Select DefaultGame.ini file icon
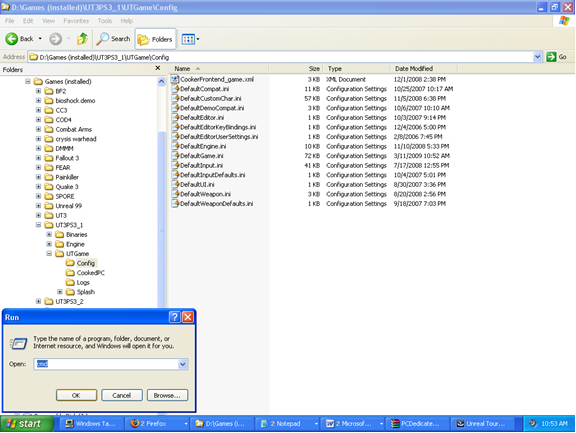 (x=175, y=156)
